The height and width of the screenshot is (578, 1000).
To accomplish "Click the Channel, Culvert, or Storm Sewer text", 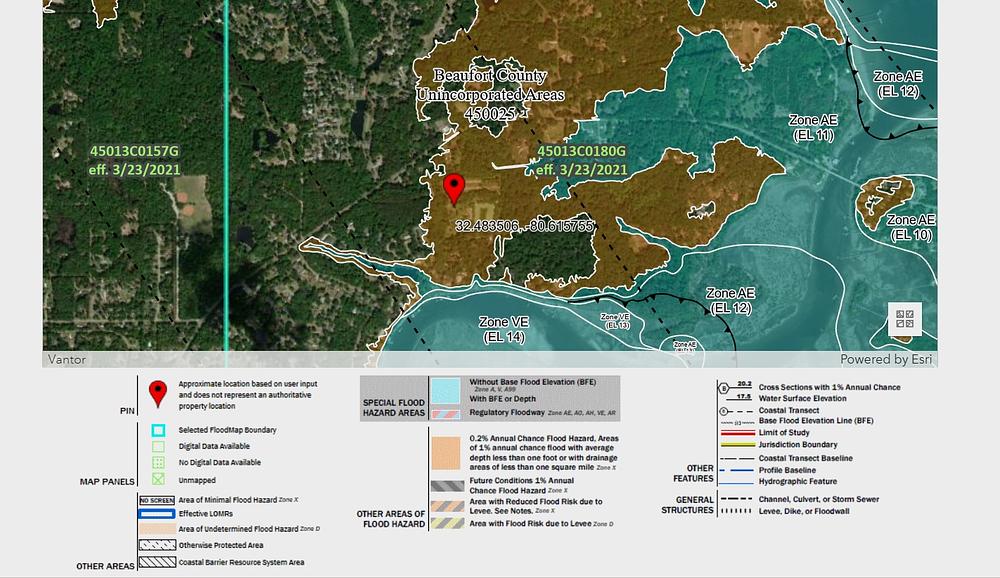I will point(819,500).
